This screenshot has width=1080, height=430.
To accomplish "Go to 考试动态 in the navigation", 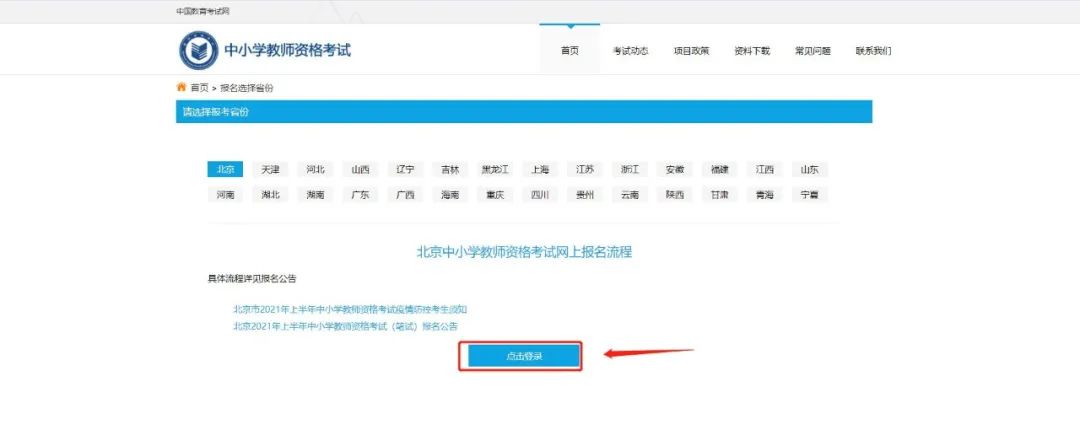I will click(x=630, y=51).
